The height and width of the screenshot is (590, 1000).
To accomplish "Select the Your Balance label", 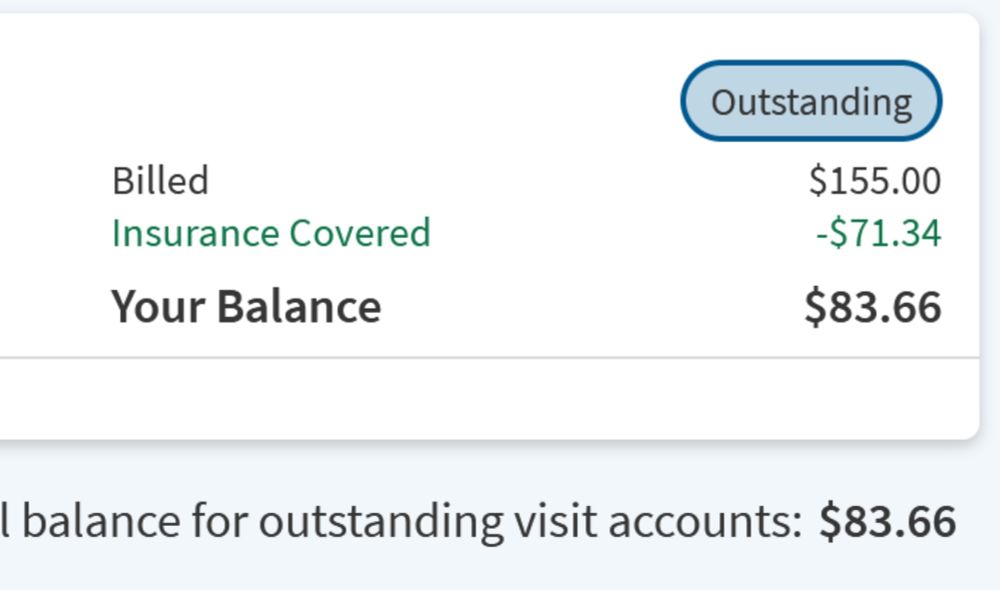I will coord(247,306).
